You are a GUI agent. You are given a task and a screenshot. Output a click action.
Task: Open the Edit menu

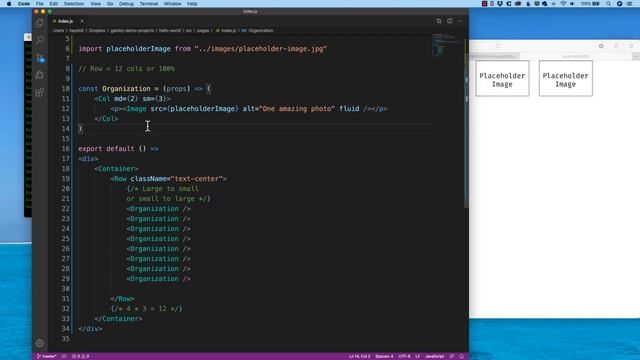(53, 4)
